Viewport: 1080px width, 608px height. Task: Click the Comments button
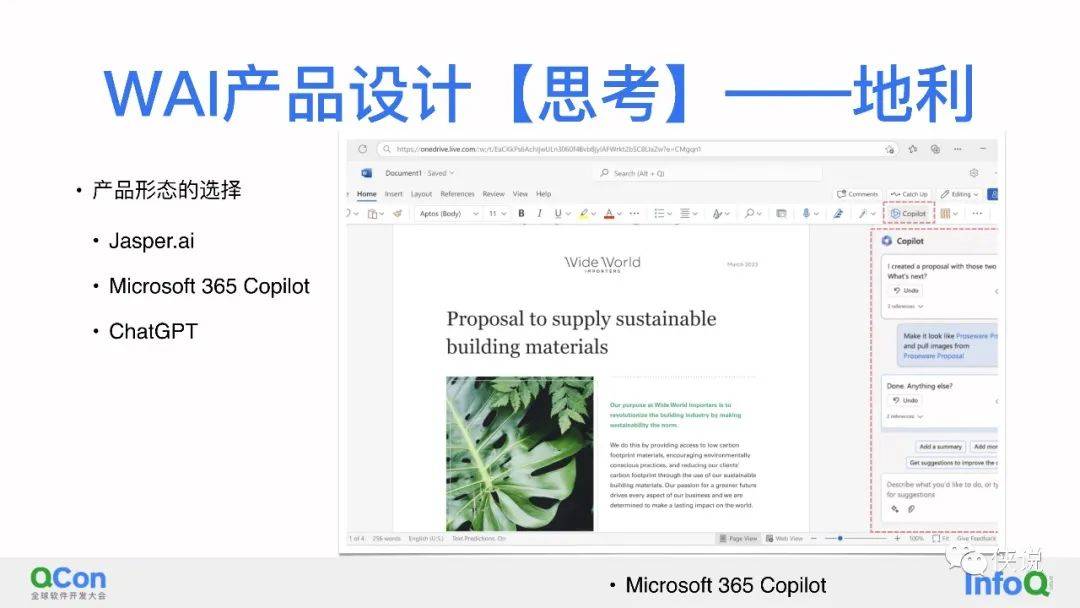(x=858, y=194)
